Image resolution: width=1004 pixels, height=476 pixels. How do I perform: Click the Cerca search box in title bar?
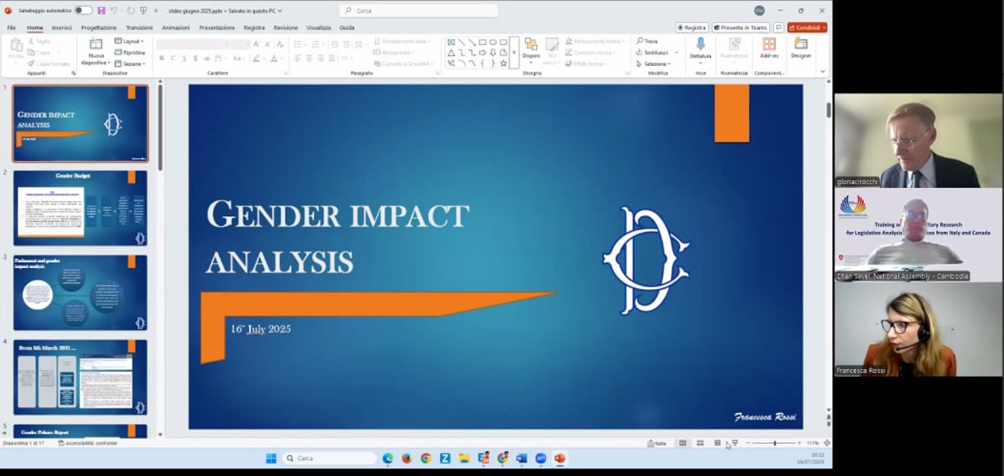pos(419,10)
